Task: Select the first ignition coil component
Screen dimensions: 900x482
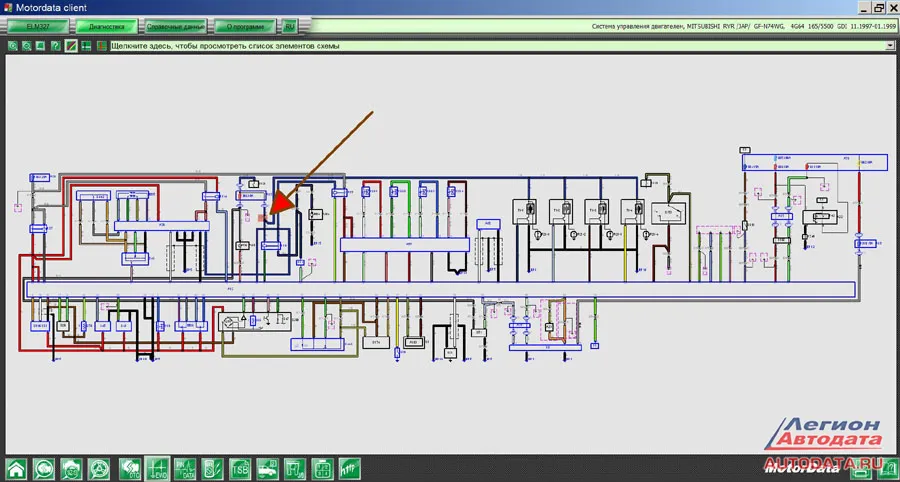Action: tap(525, 212)
